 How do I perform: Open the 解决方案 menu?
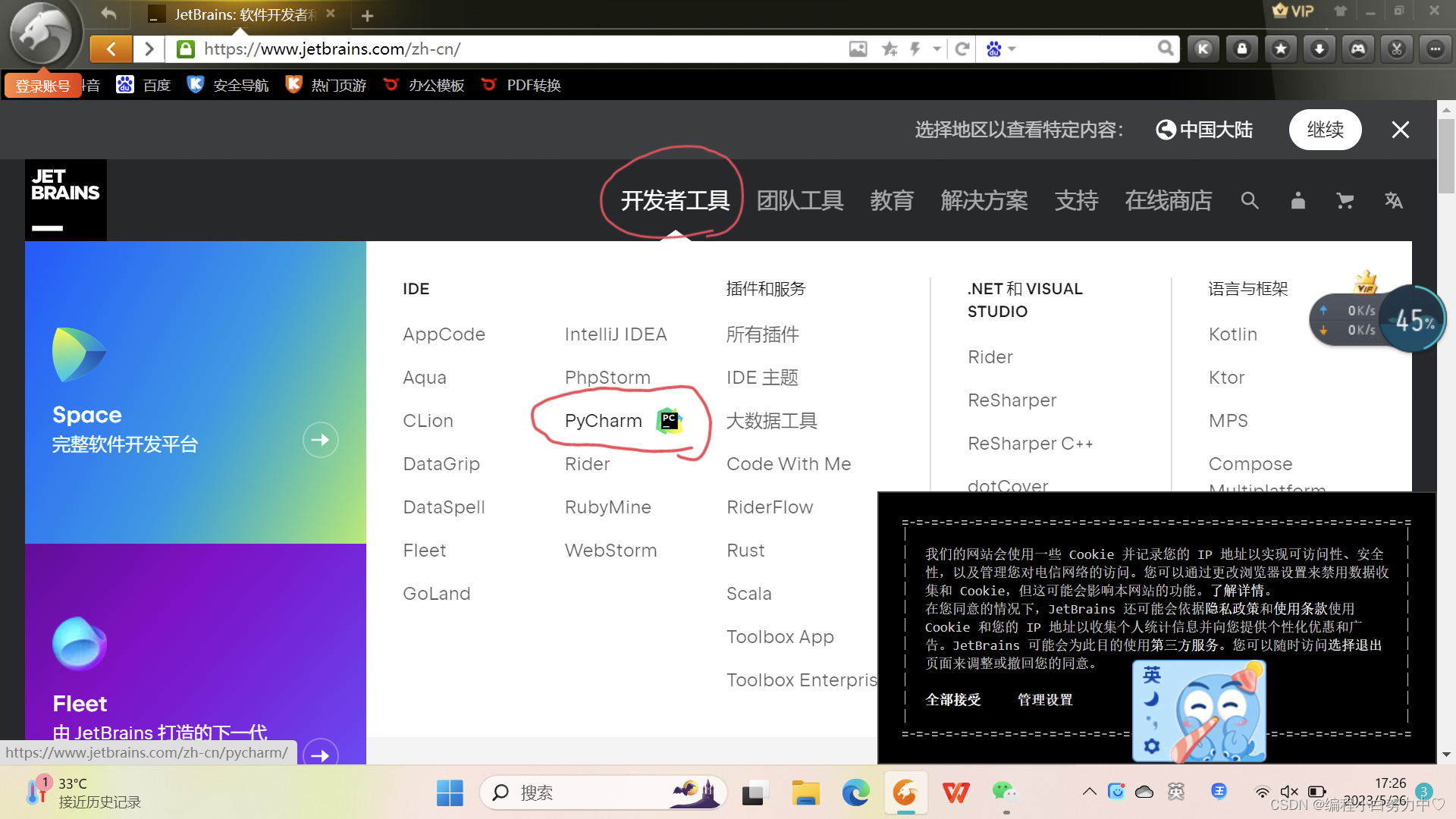pyautogui.click(x=984, y=200)
